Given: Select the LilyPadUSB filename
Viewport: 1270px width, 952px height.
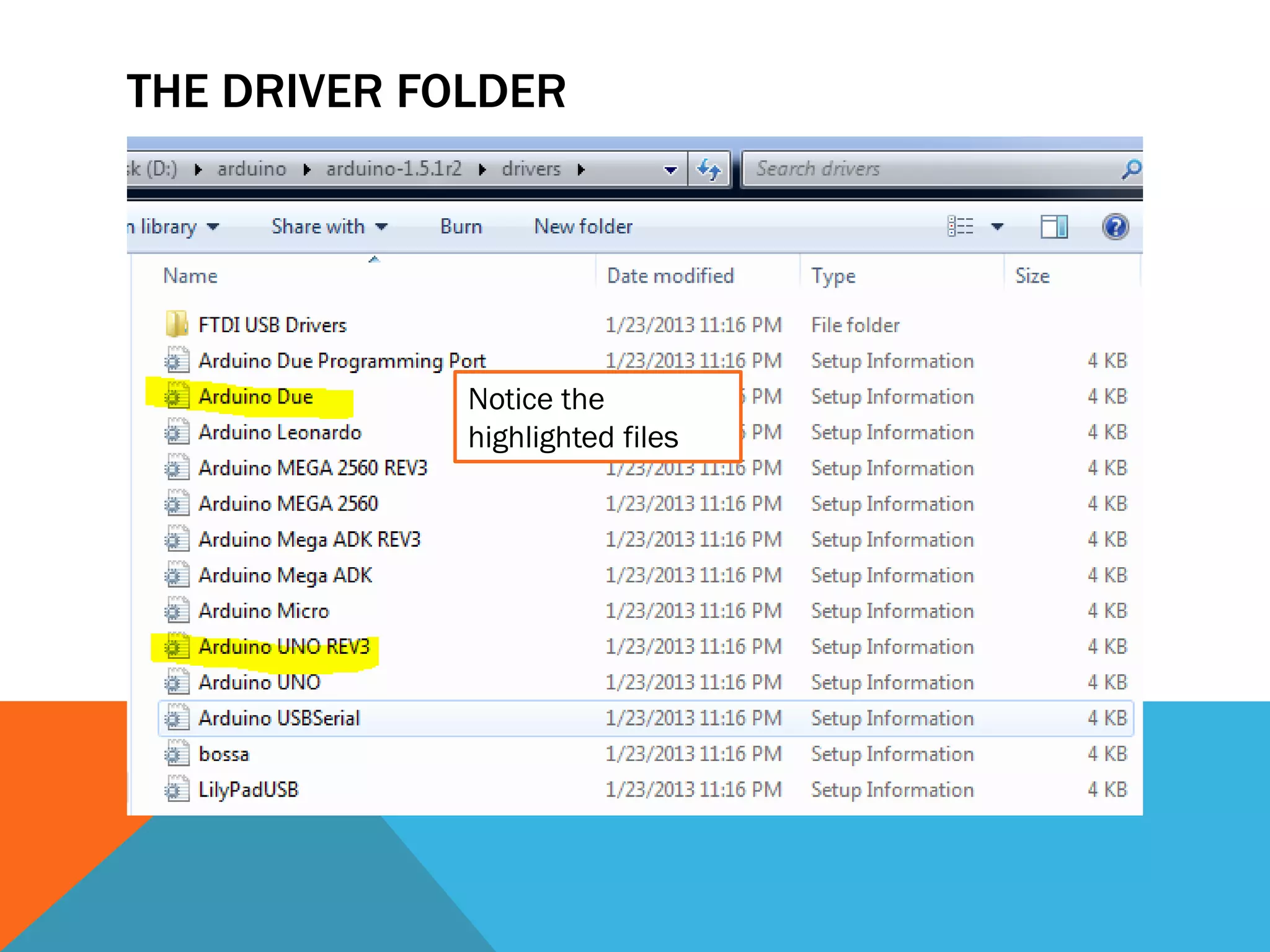Looking at the screenshot, I should pyautogui.click(x=248, y=790).
